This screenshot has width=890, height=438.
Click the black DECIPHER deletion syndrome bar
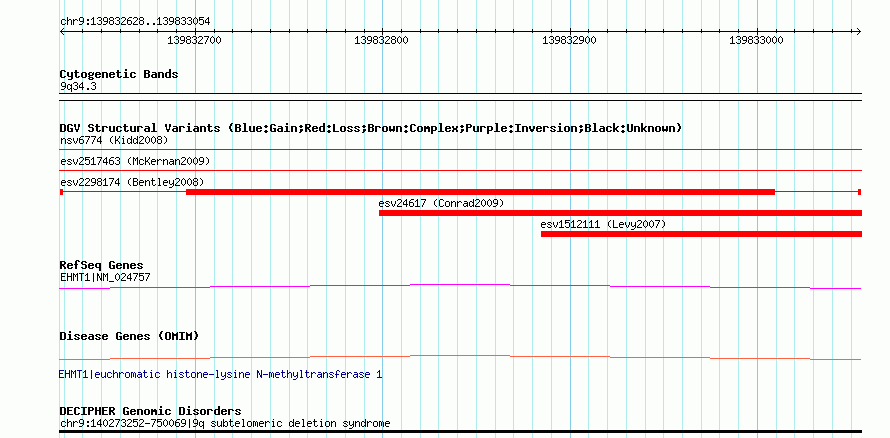pos(460,432)
